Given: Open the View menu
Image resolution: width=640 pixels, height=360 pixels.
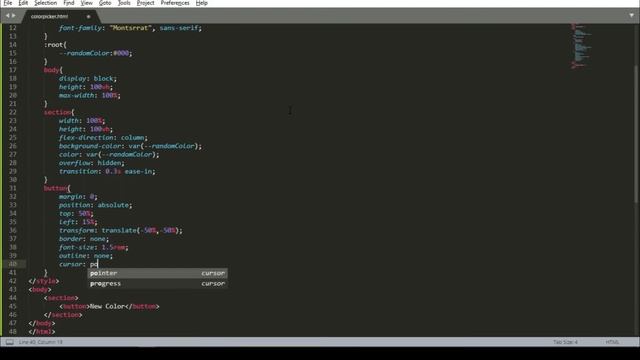Looking at the screenshot, I should pos(87,3).
